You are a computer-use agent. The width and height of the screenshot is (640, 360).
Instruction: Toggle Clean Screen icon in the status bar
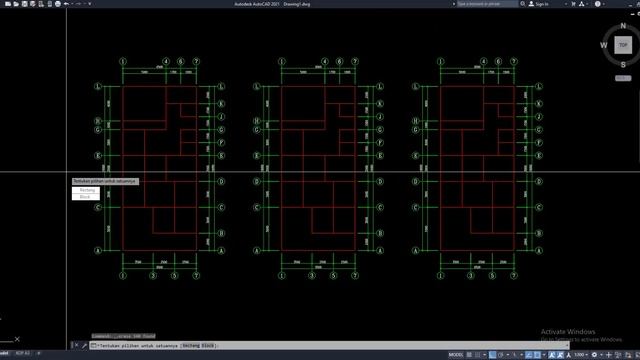tap(637, 355)
